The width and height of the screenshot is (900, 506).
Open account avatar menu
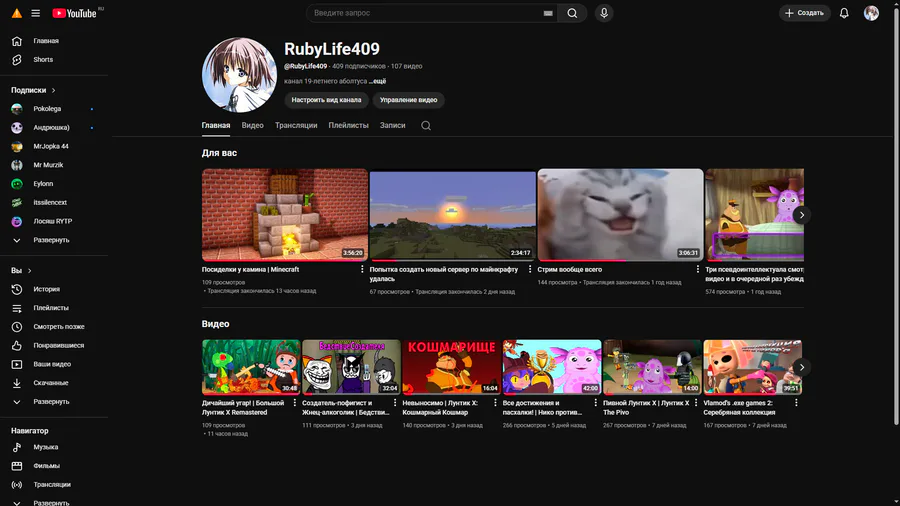[871, 13]
